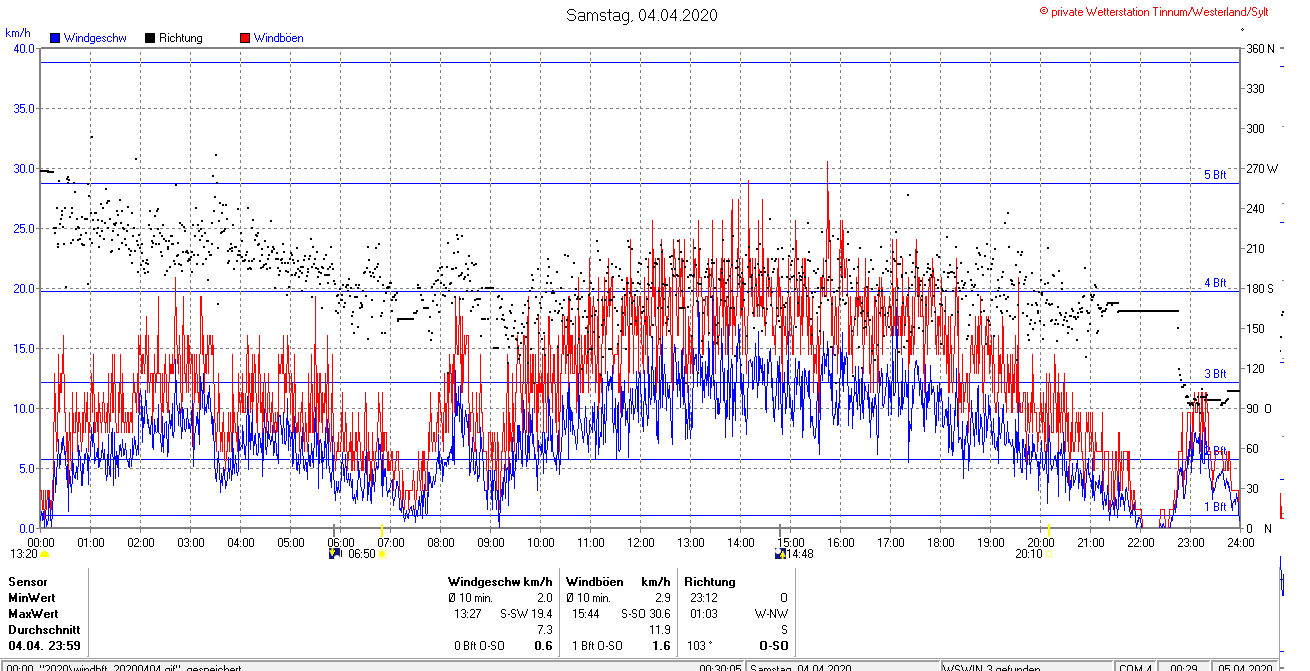The width and height of the screenshot is (1310, 671).
Task: Click the Windböen km/h table header
Action: pyautogui.click(x=618, y=581)
